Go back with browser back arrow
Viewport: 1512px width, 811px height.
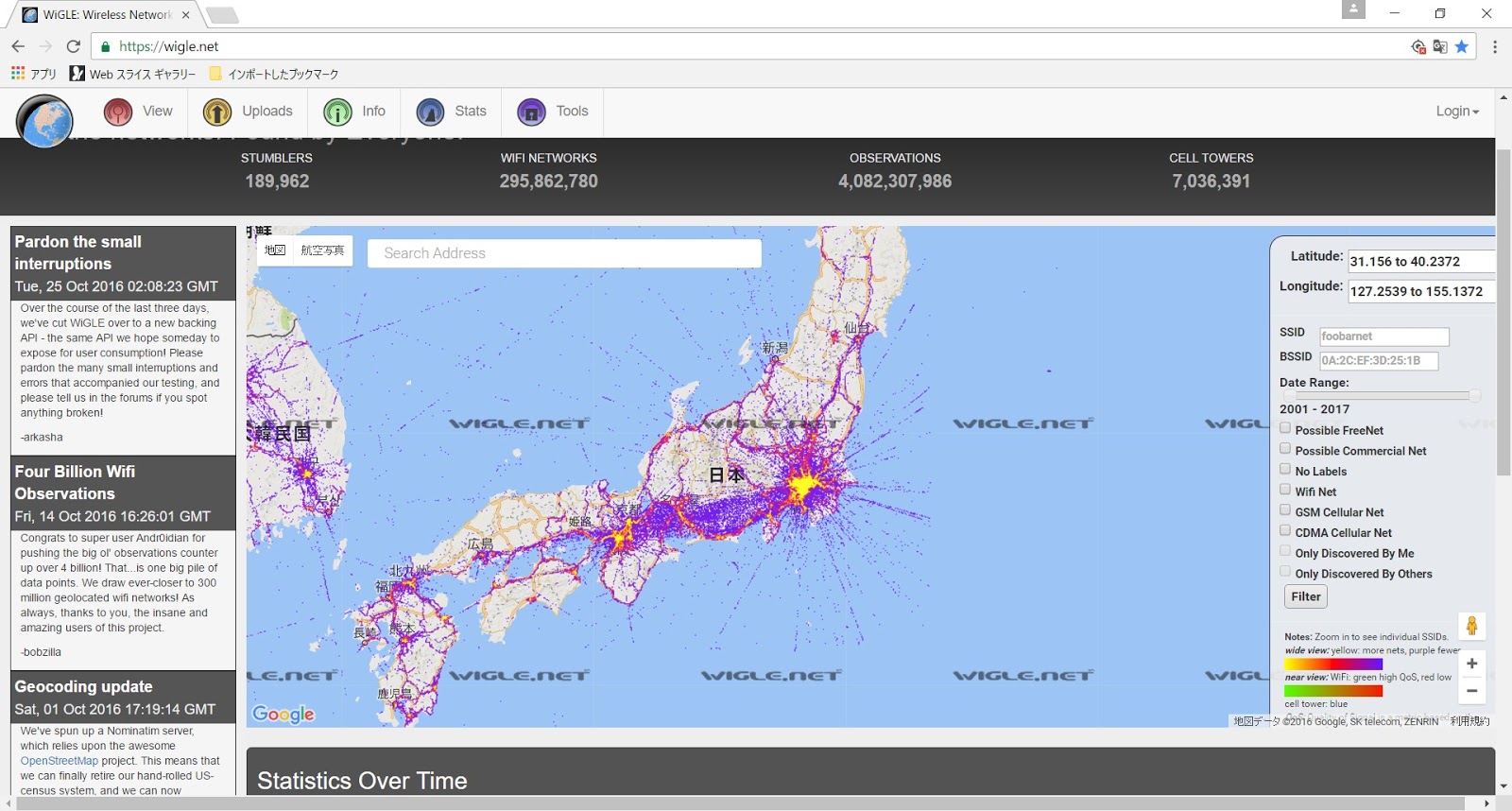(x=18, y=46)
